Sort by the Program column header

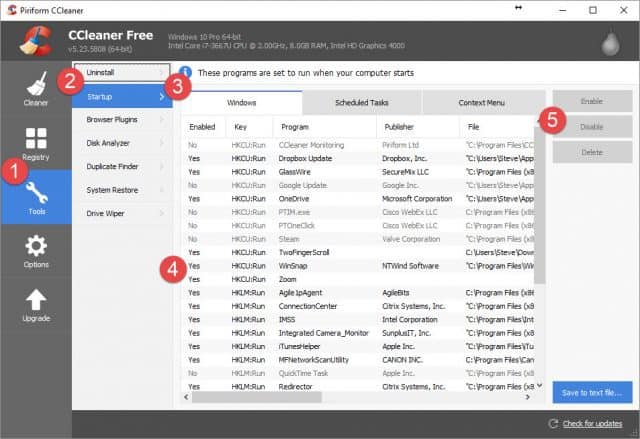click(324, 127)
